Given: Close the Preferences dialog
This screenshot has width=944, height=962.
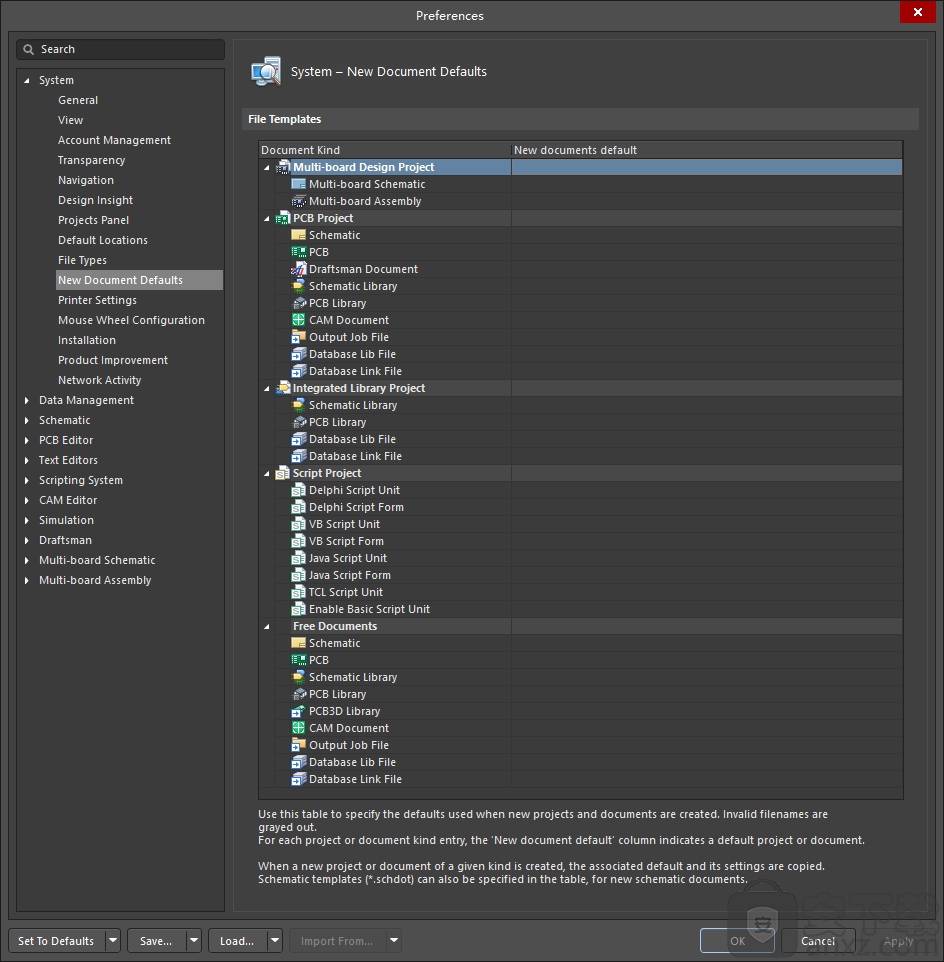Looking at the screenshot, I should (918, 12).
